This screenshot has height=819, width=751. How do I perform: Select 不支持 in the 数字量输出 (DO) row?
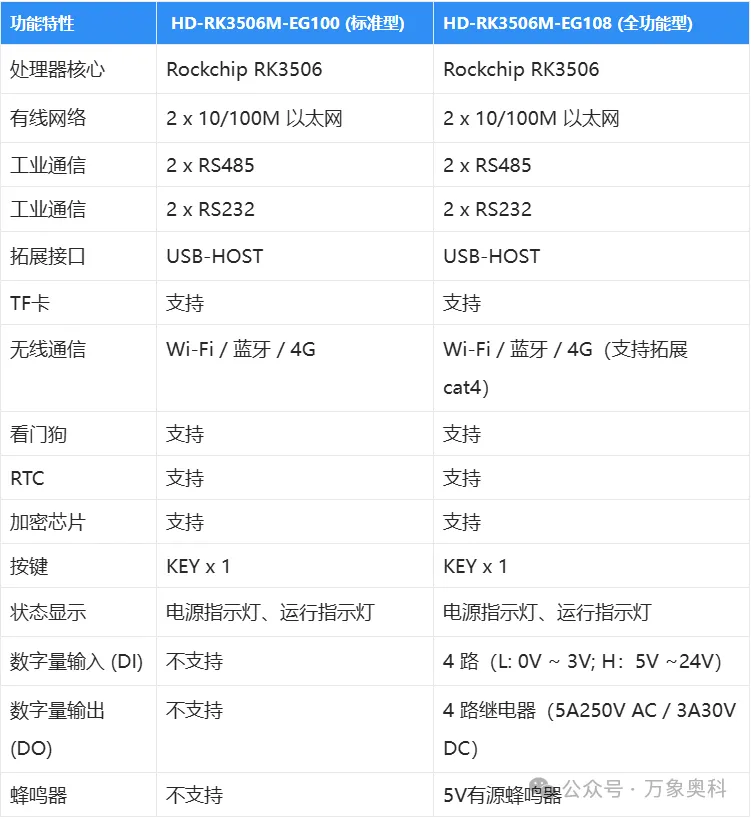coord(194,710)
